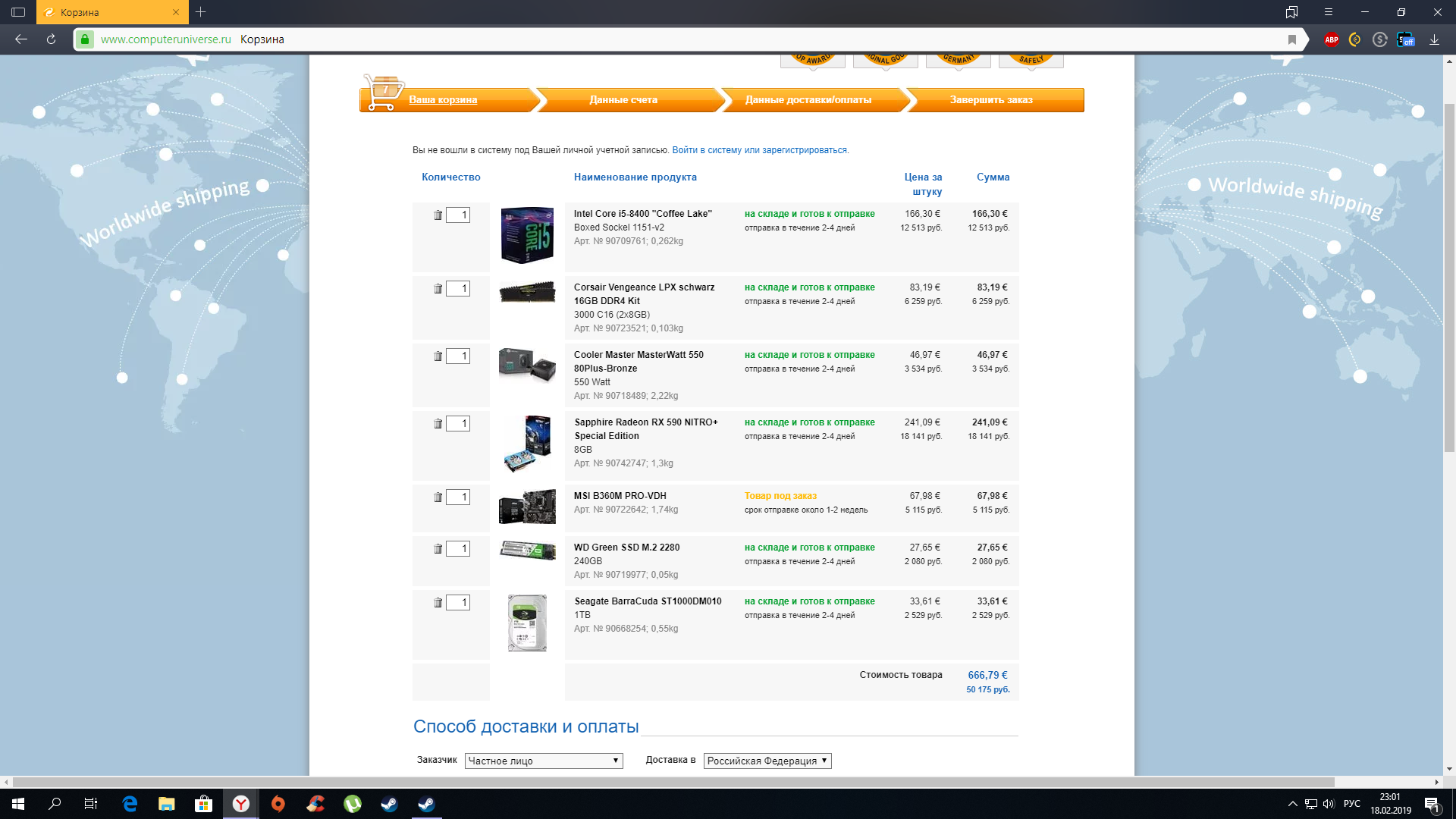Go to Завершить заказ step
1456x819 pixels.
click(x=991, y=100)
